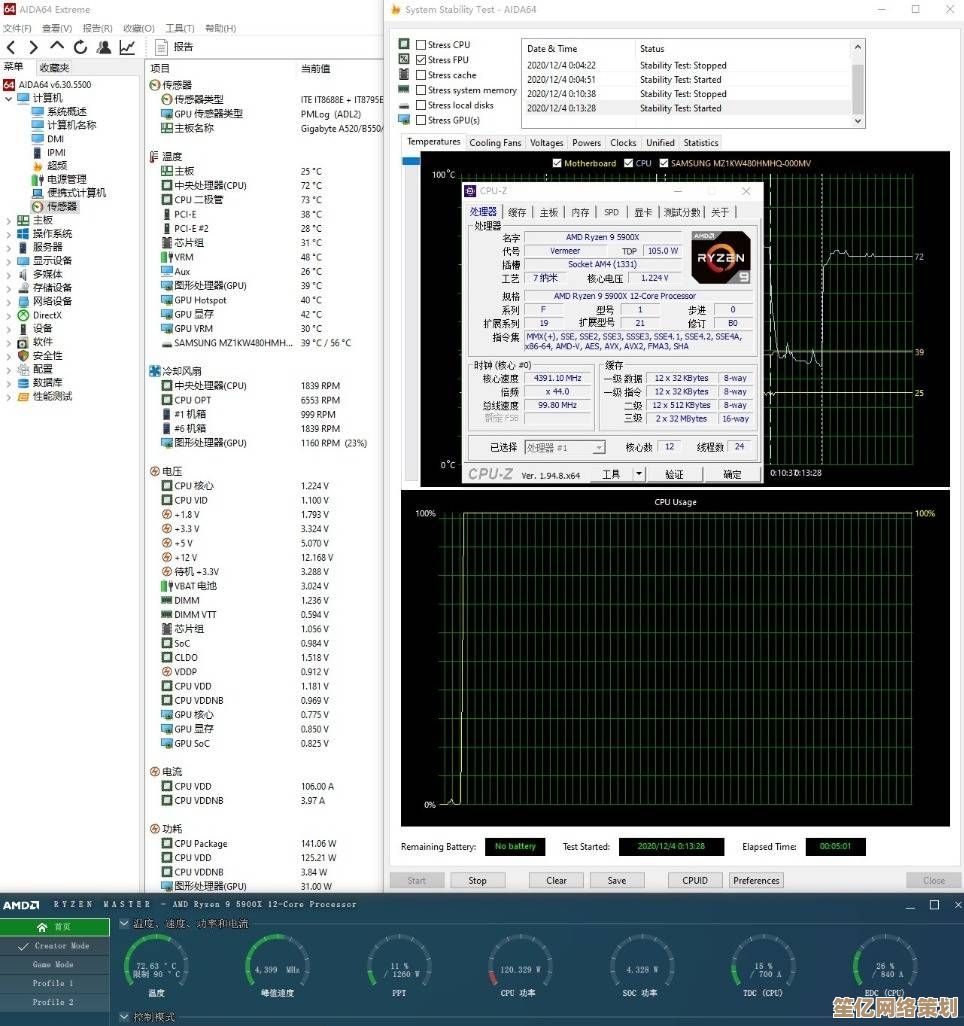Click the 功耗 power section icon
Screen dimensions: 964x1026
pos(154,828)
